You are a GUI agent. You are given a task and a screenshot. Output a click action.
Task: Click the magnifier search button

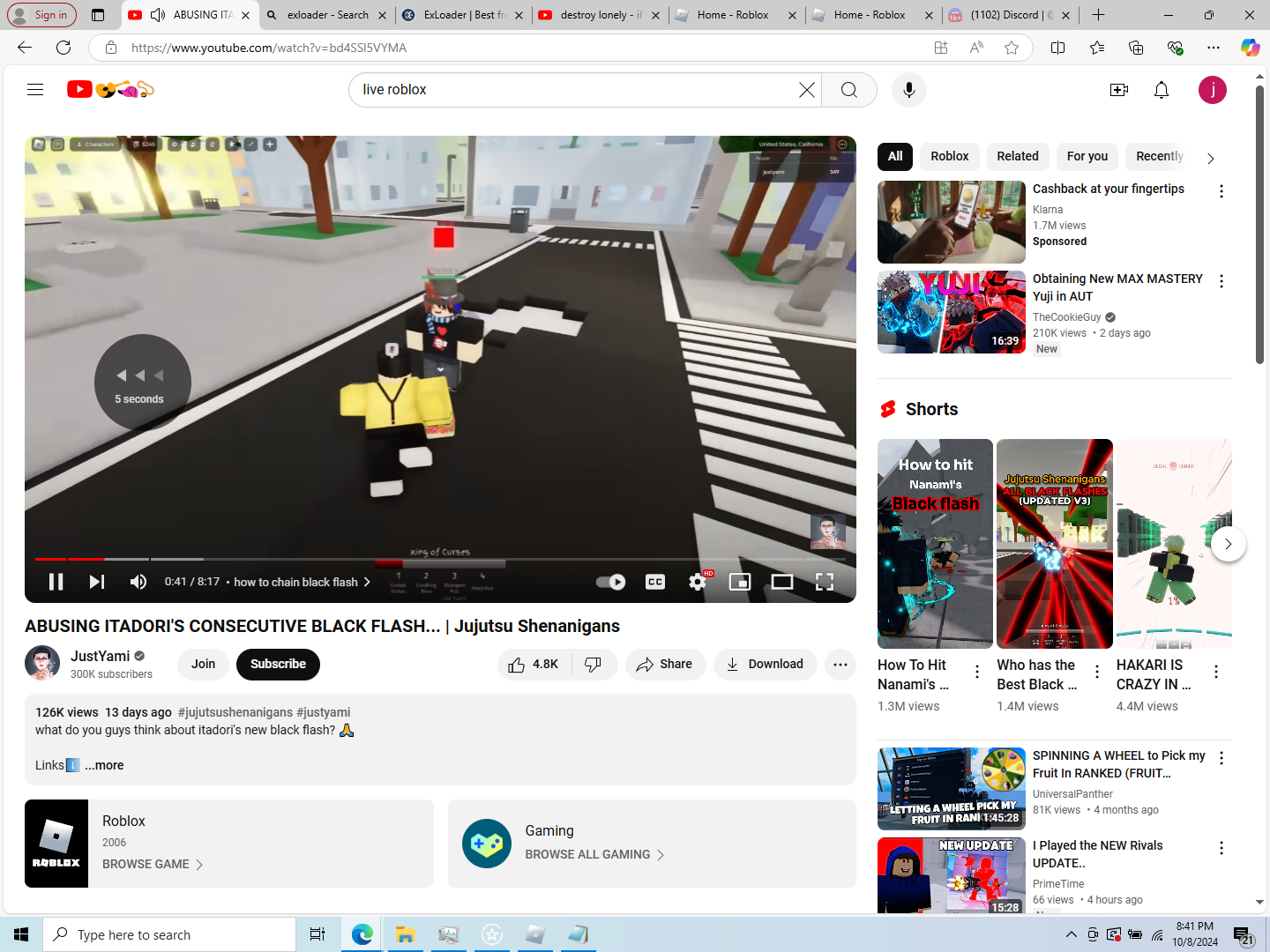coord(848,90)
